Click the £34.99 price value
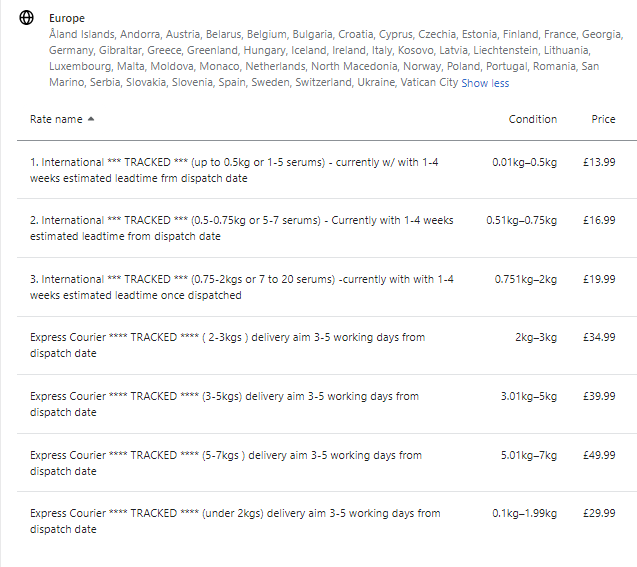The image size is (637, 567). pyautogui.click(x=599, y=338)
